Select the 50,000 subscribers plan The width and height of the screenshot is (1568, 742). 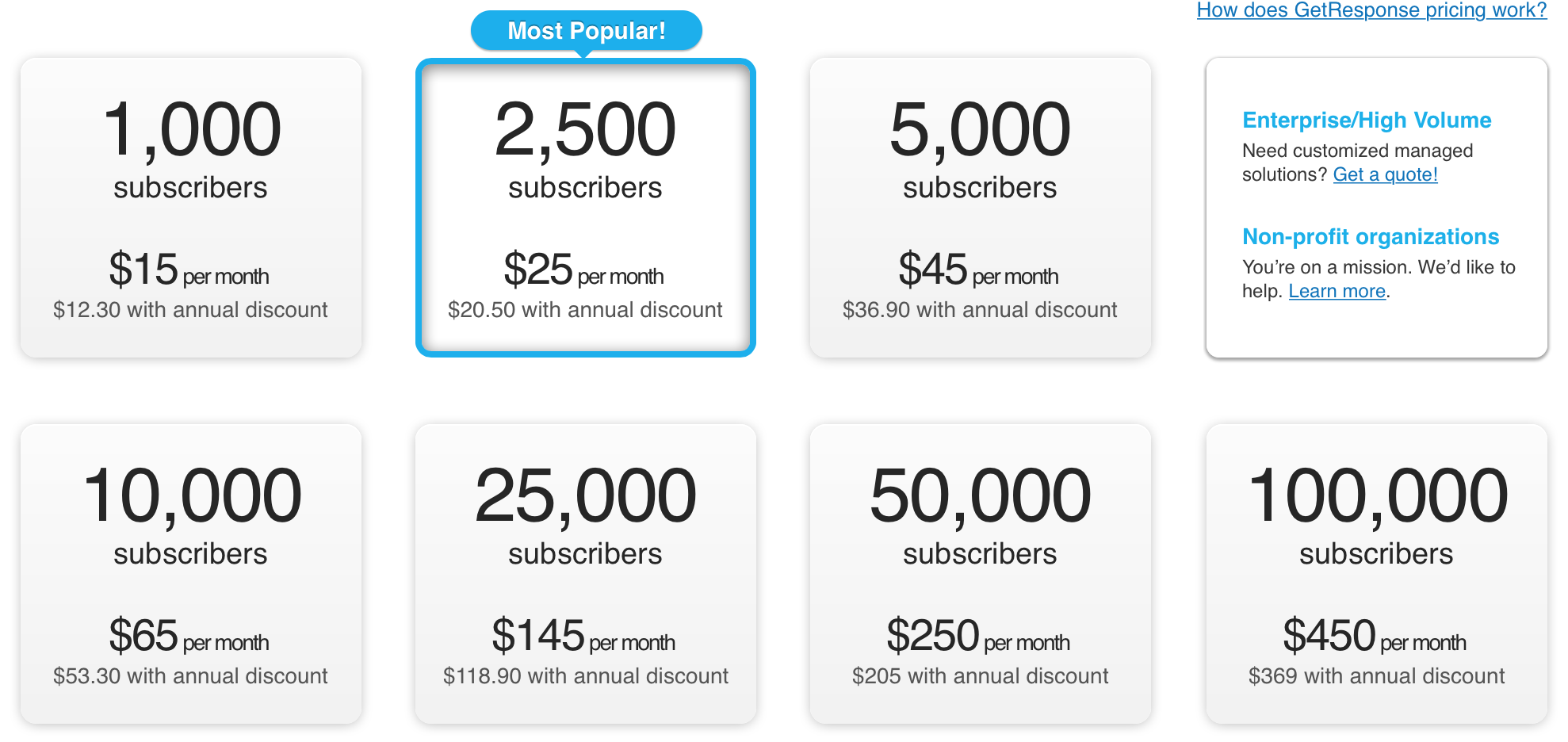coord(981,574)
